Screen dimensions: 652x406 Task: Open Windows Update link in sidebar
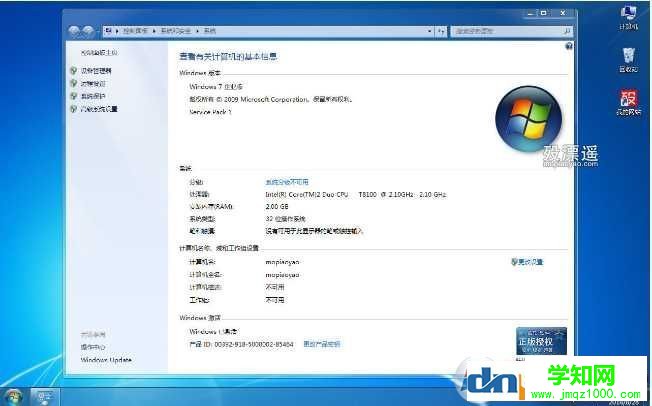point(106,360)
